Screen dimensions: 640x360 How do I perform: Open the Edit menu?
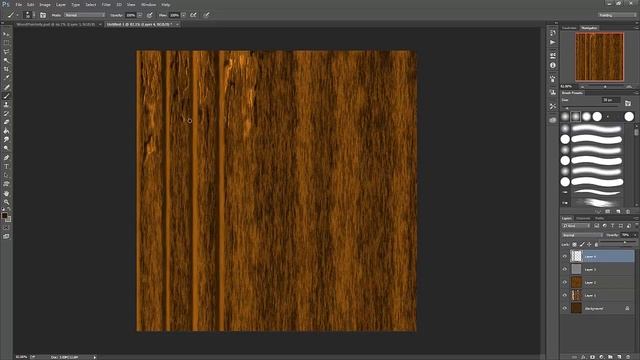31,4
